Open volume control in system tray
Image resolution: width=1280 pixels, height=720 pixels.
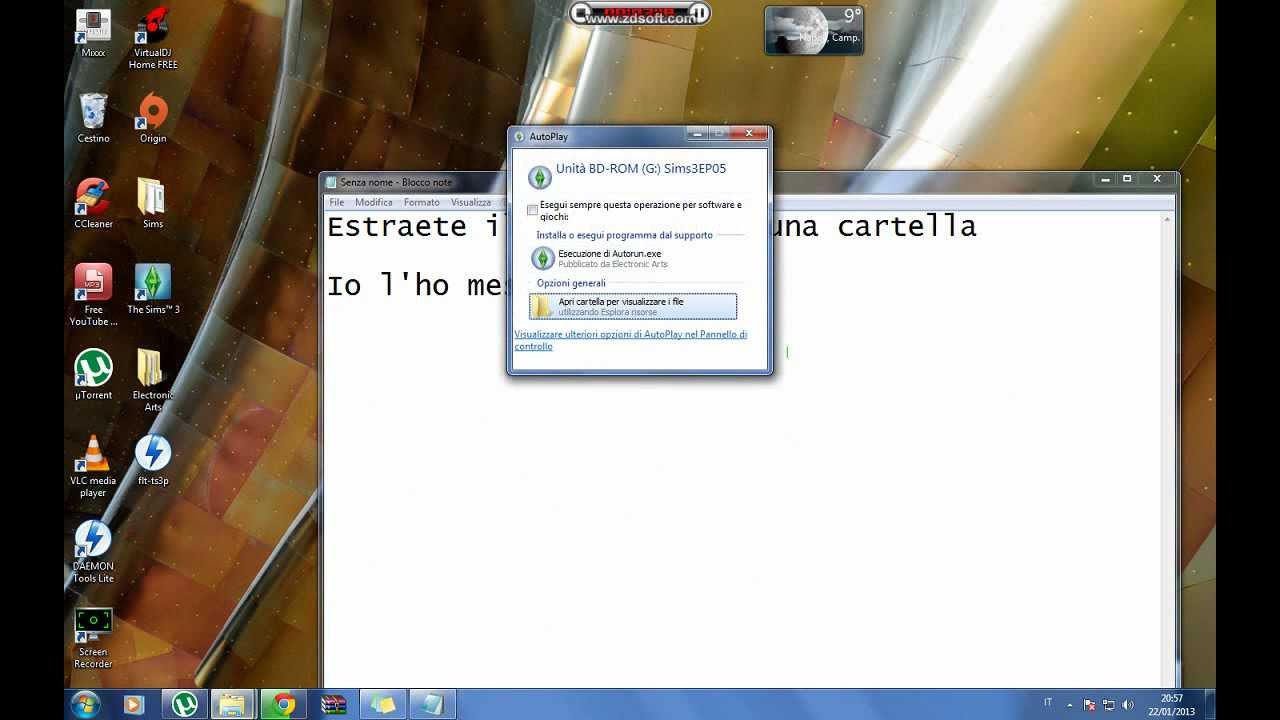click(1128, 705)
